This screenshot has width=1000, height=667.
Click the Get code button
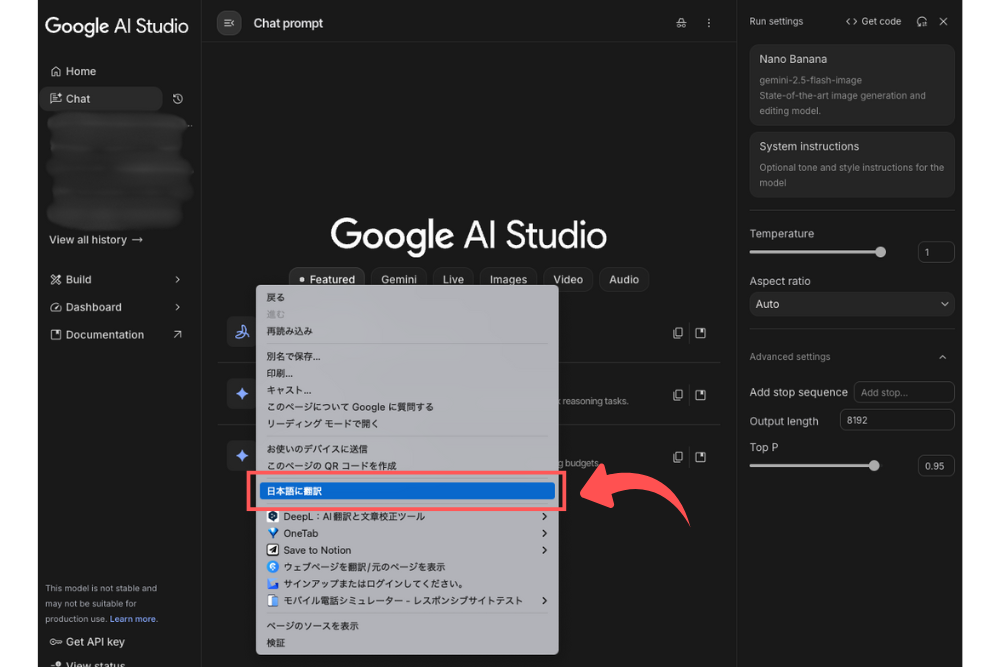873,21
